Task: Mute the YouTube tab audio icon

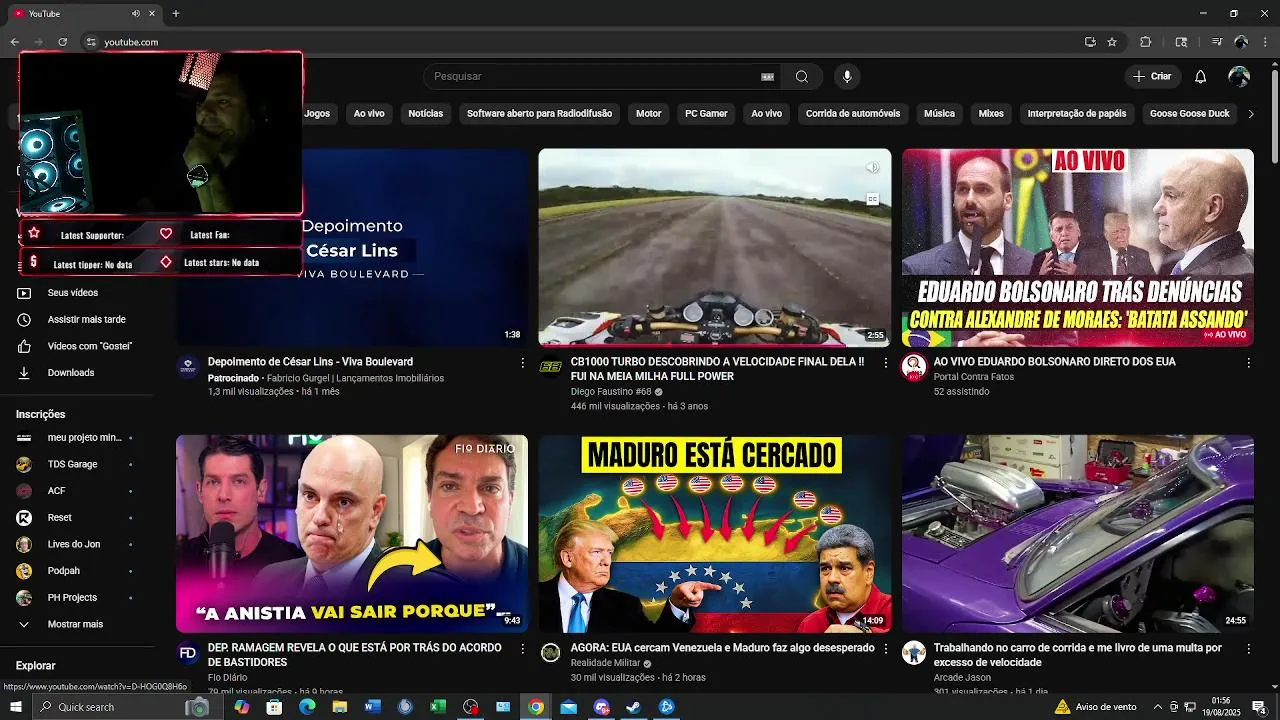Action: [x=136, y=14]
